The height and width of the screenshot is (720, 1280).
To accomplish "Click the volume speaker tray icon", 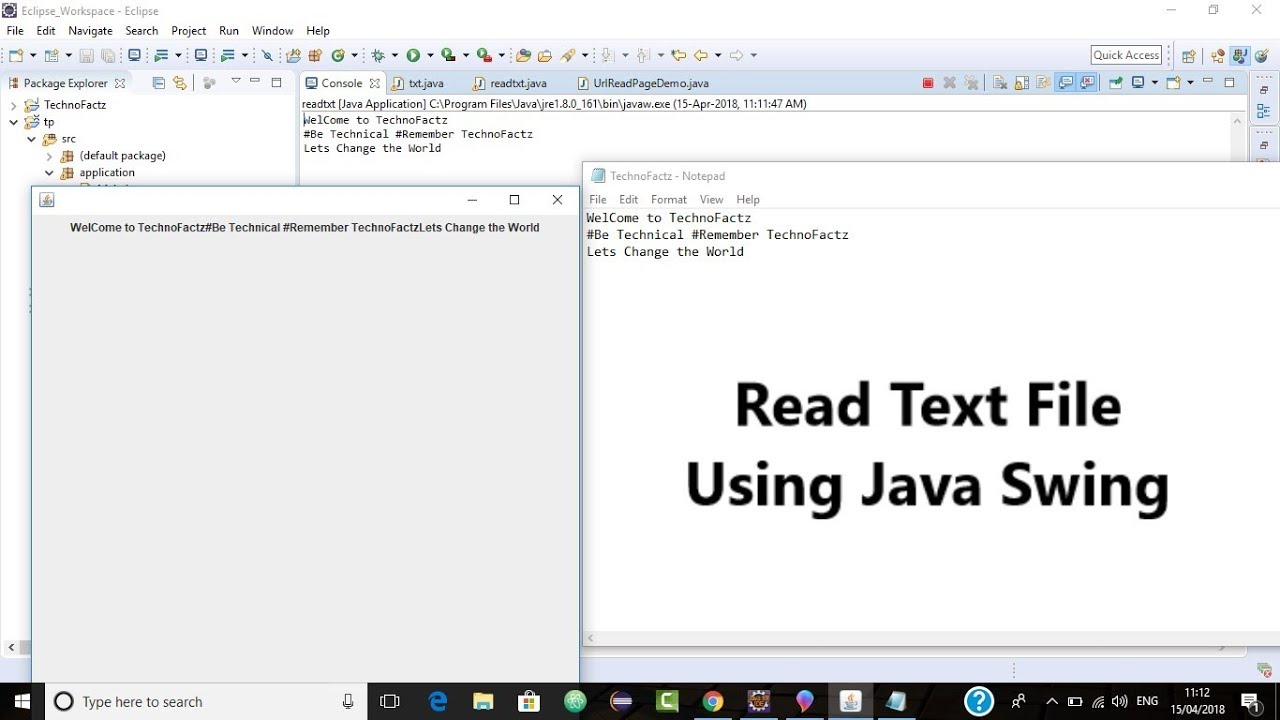I will 1120,701.
